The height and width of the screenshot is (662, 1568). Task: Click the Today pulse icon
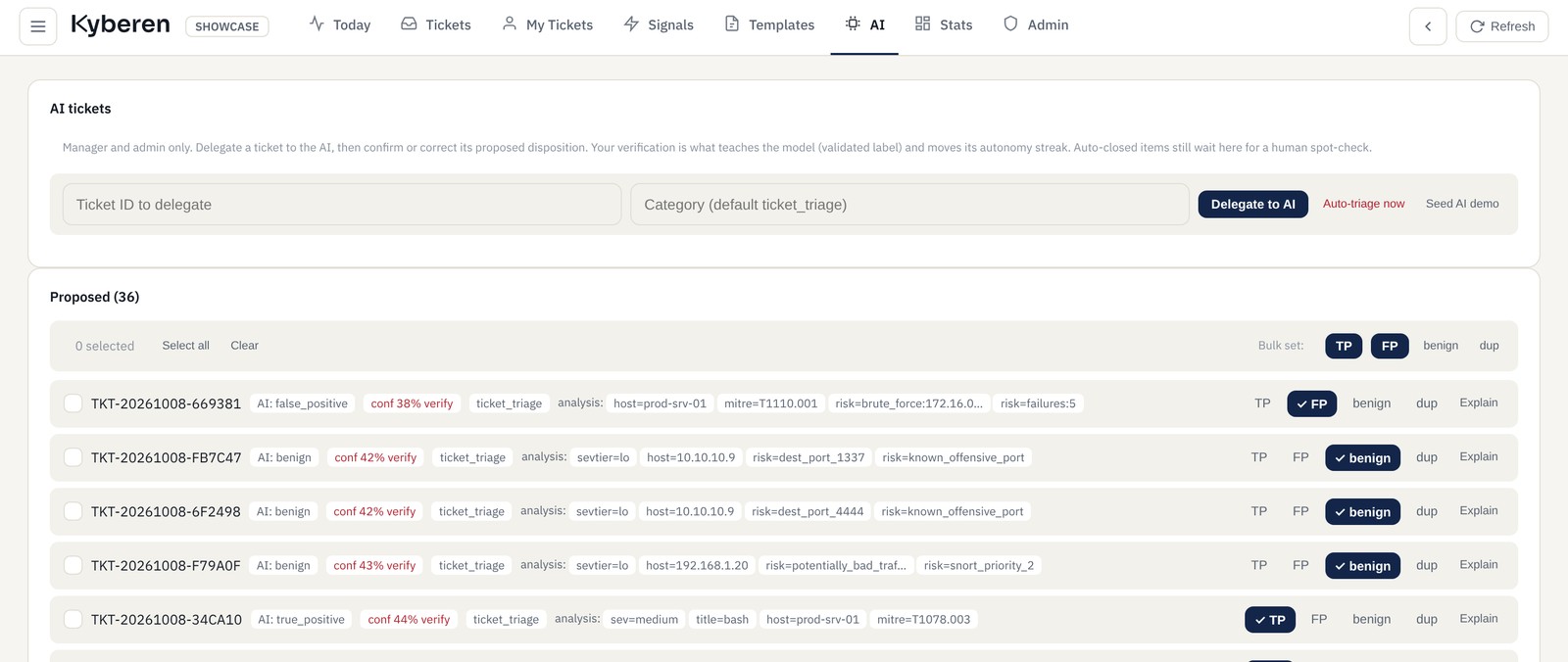coord(317,24)
